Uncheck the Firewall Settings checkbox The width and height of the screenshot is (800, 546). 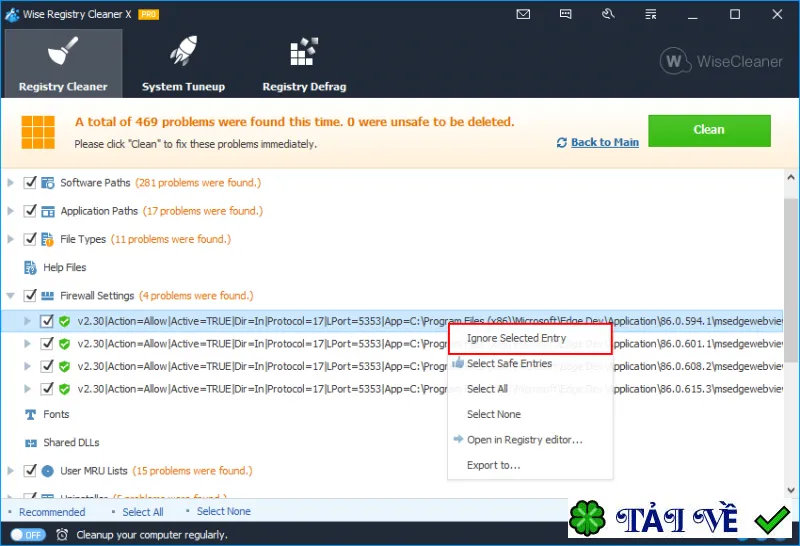30,295
